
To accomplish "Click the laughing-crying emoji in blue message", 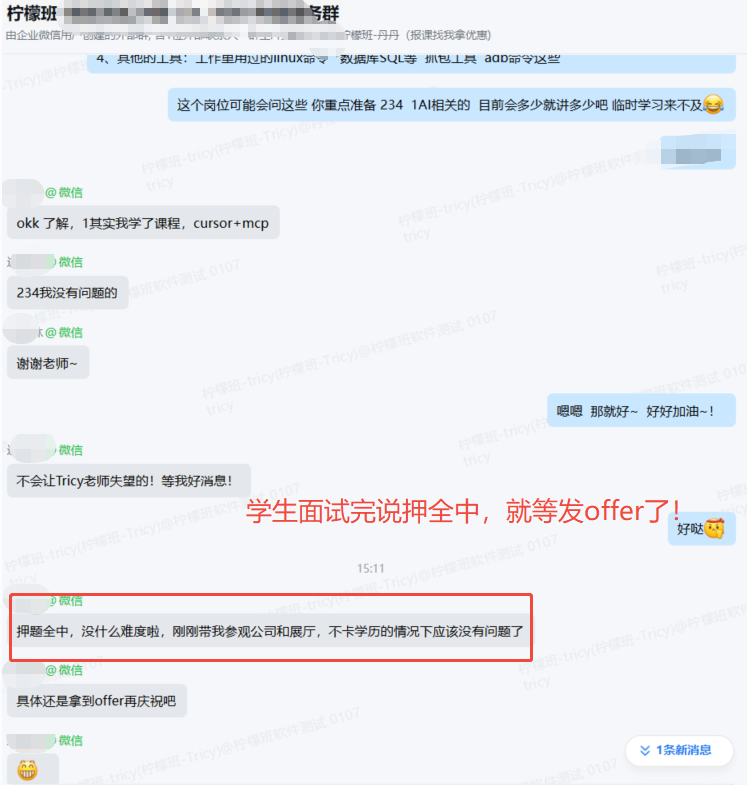I will pos(713,105).
